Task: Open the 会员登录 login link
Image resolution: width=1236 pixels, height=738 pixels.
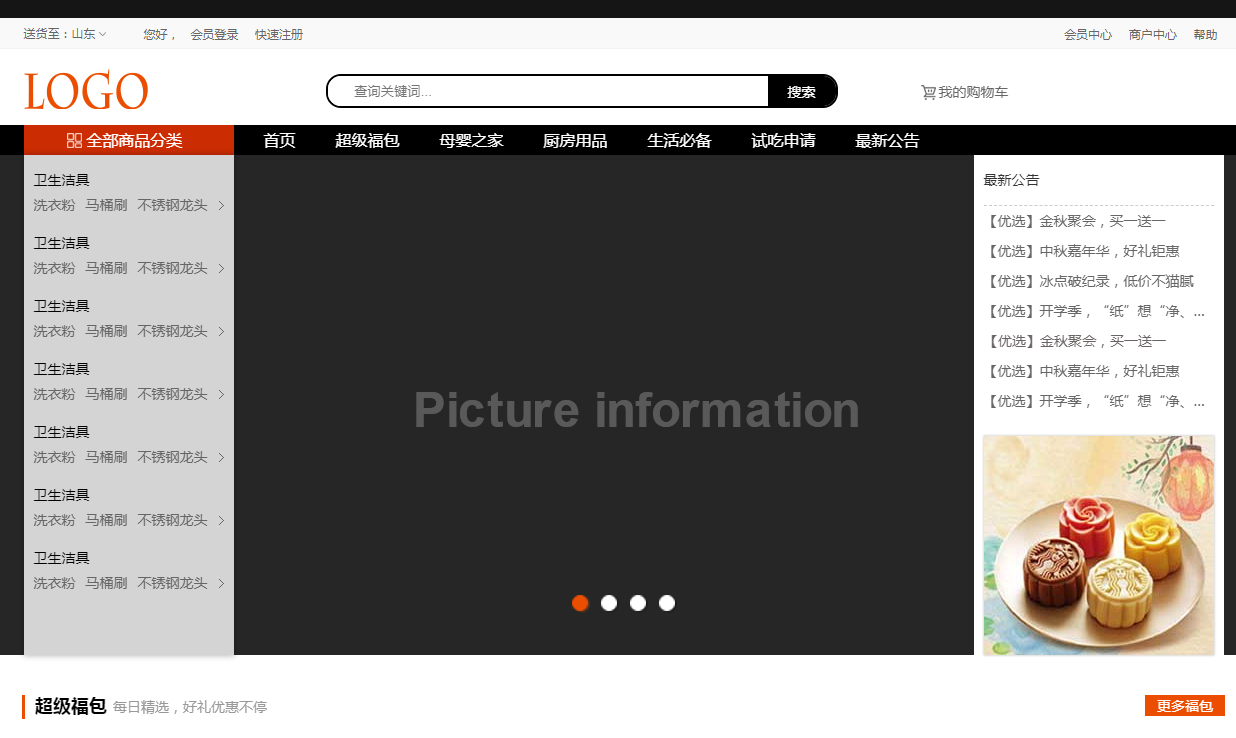Action: click(x=214, y=35)
